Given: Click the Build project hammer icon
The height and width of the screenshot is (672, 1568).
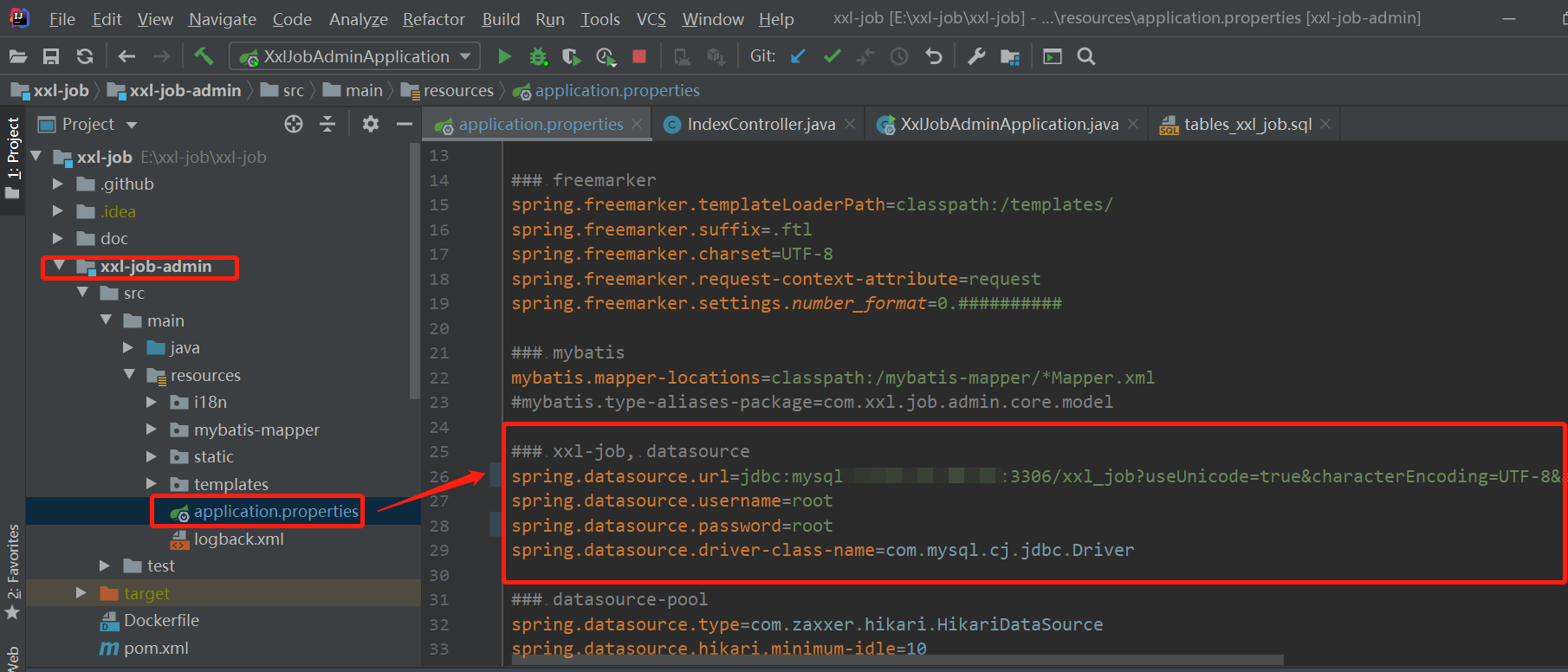Looking at the screenshot, I should (x=204, y=56).
